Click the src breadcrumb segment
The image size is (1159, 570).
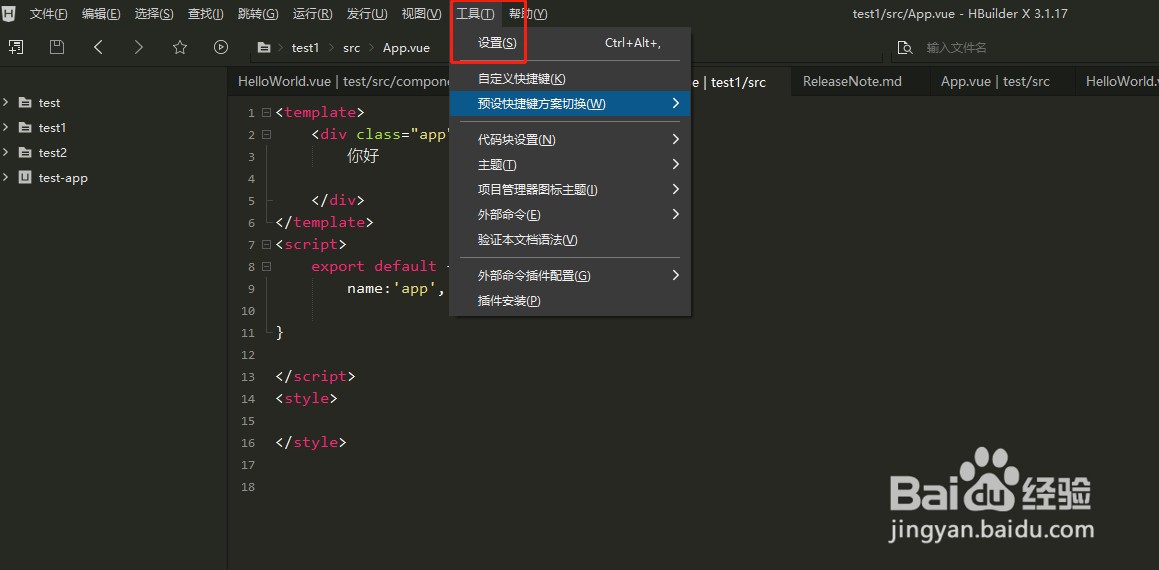coord(352,48)
